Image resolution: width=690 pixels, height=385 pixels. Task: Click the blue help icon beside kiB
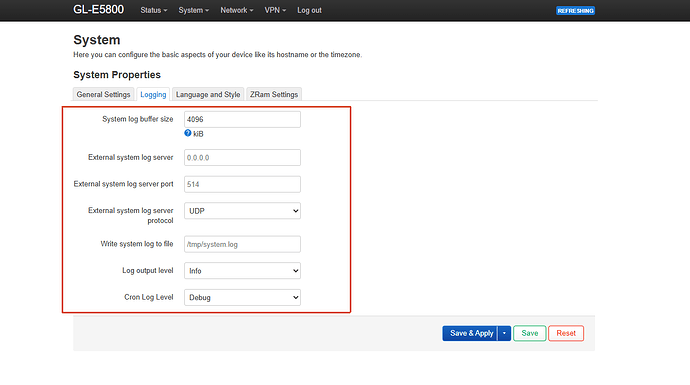[187, 133]
